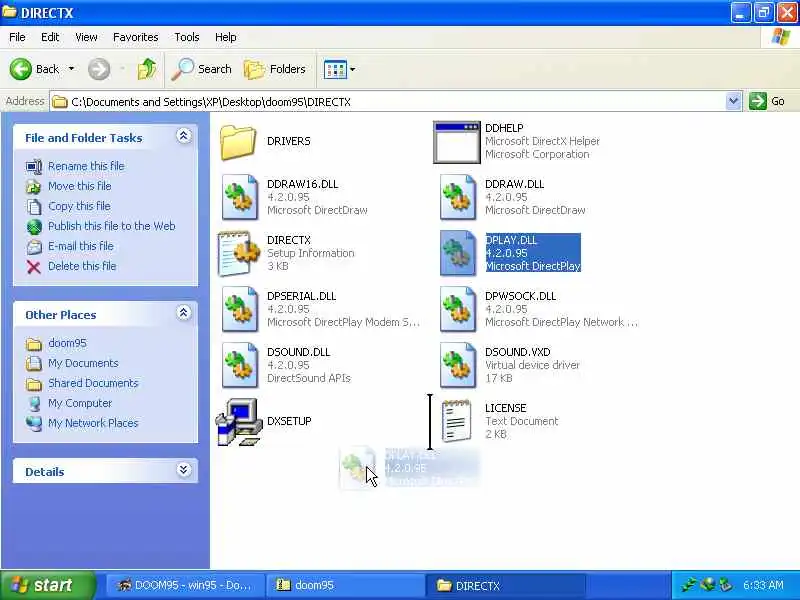800x600 pixels.
Task: Click the DRIVERS folder name
Action: coord(288,141)
